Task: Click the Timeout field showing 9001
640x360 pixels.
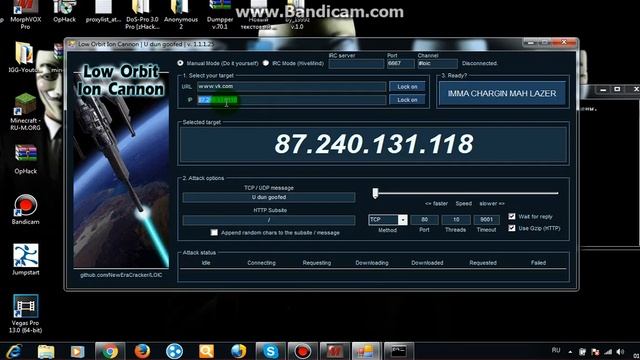Action: (x=487, y=220)
